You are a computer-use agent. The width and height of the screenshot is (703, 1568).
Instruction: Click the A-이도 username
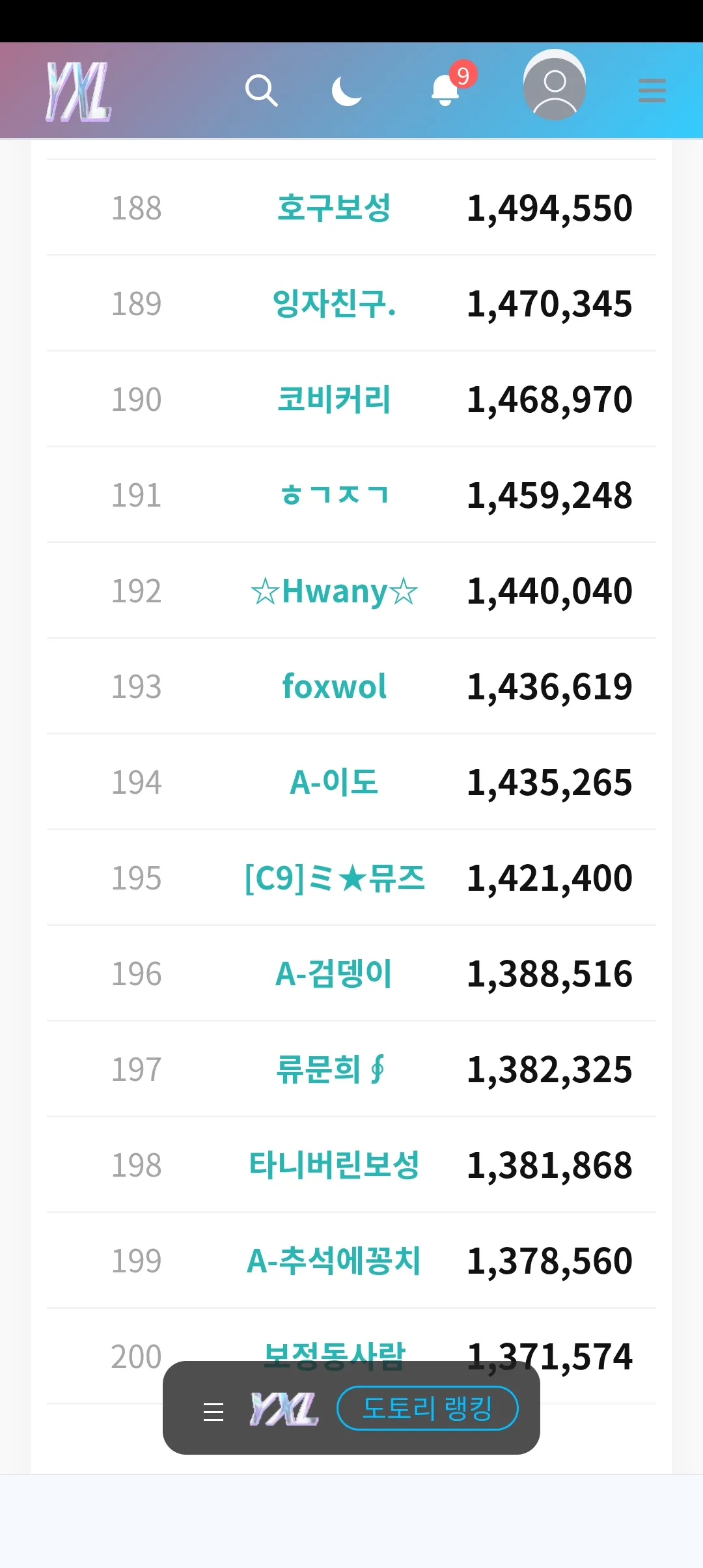pos(334,783)
